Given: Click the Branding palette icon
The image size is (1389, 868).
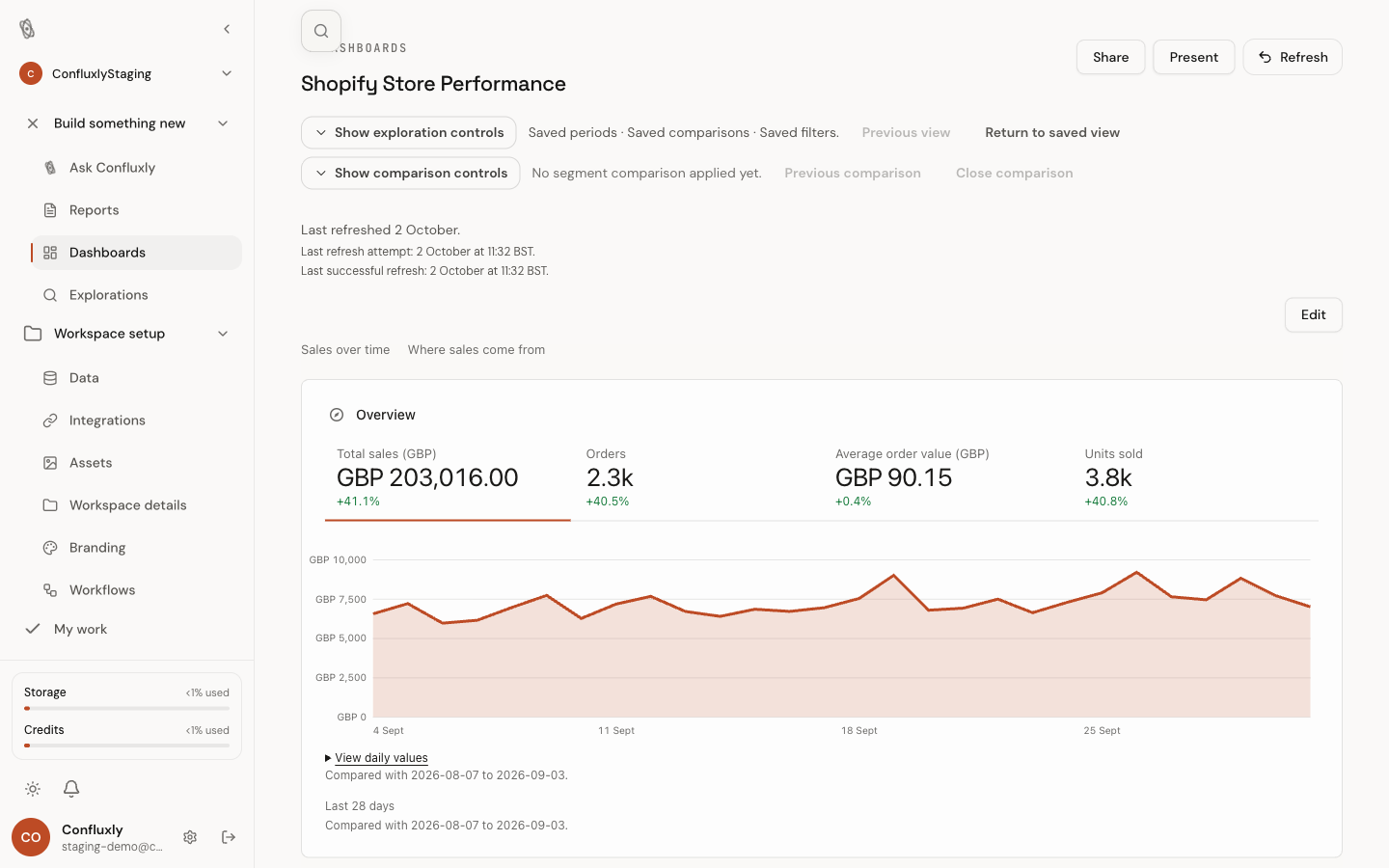Looking at the screenshot, I should (50, 548).
